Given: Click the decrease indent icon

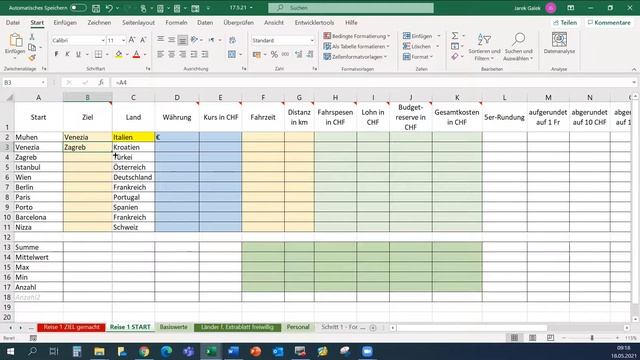Looking at the screenshot, I should pyautogui.click(x=194, y=54).
